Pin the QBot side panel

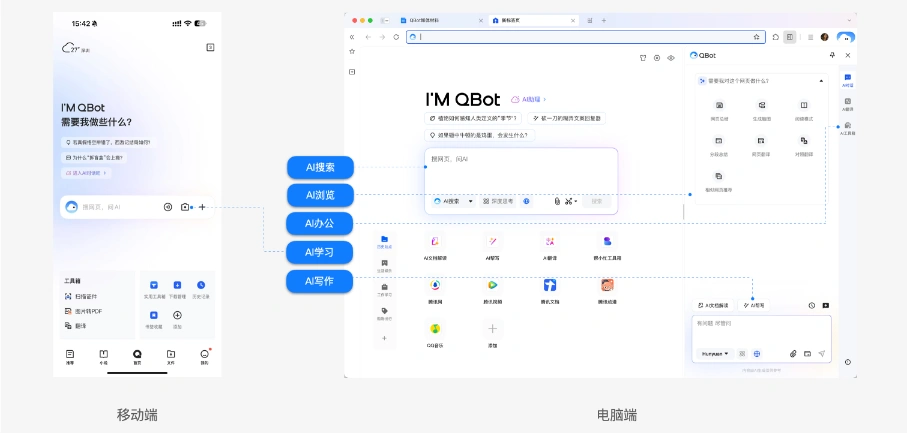(832, 55)
